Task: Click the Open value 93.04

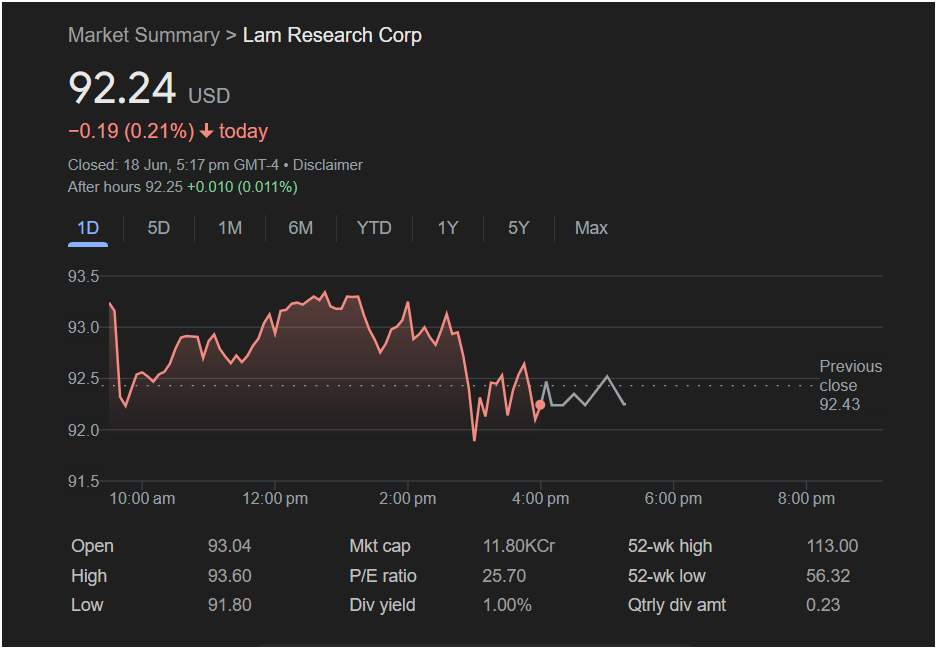Action: coord(229,546)
